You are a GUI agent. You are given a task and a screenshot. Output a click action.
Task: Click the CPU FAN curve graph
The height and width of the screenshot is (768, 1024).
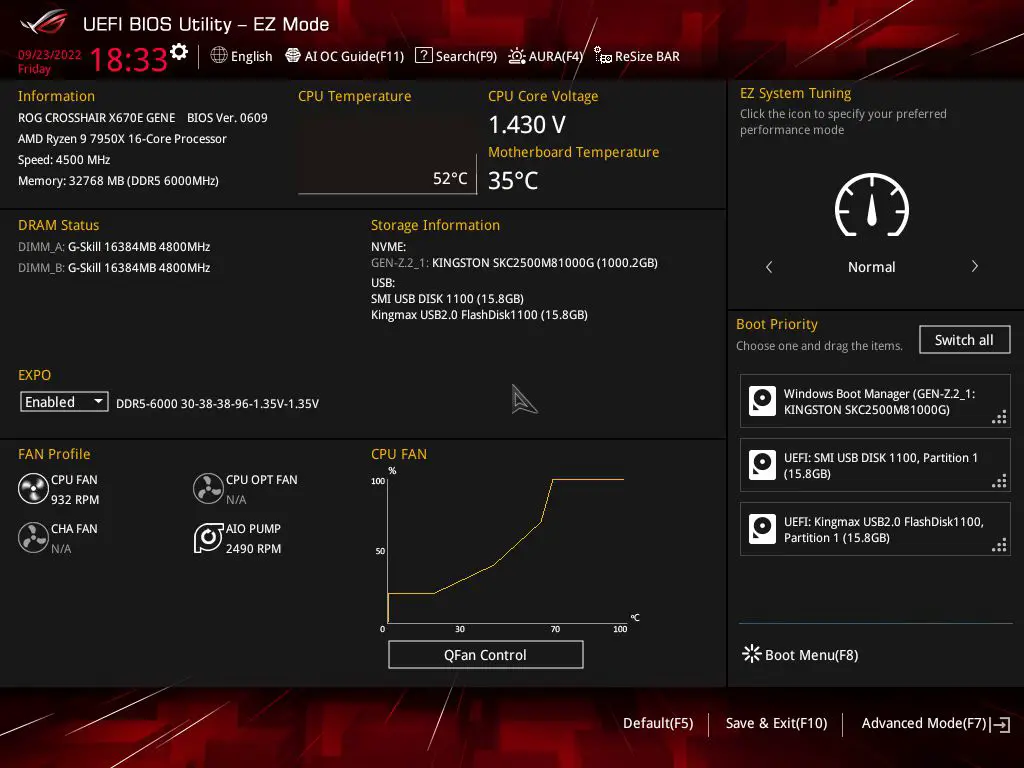tap(506, 550)
